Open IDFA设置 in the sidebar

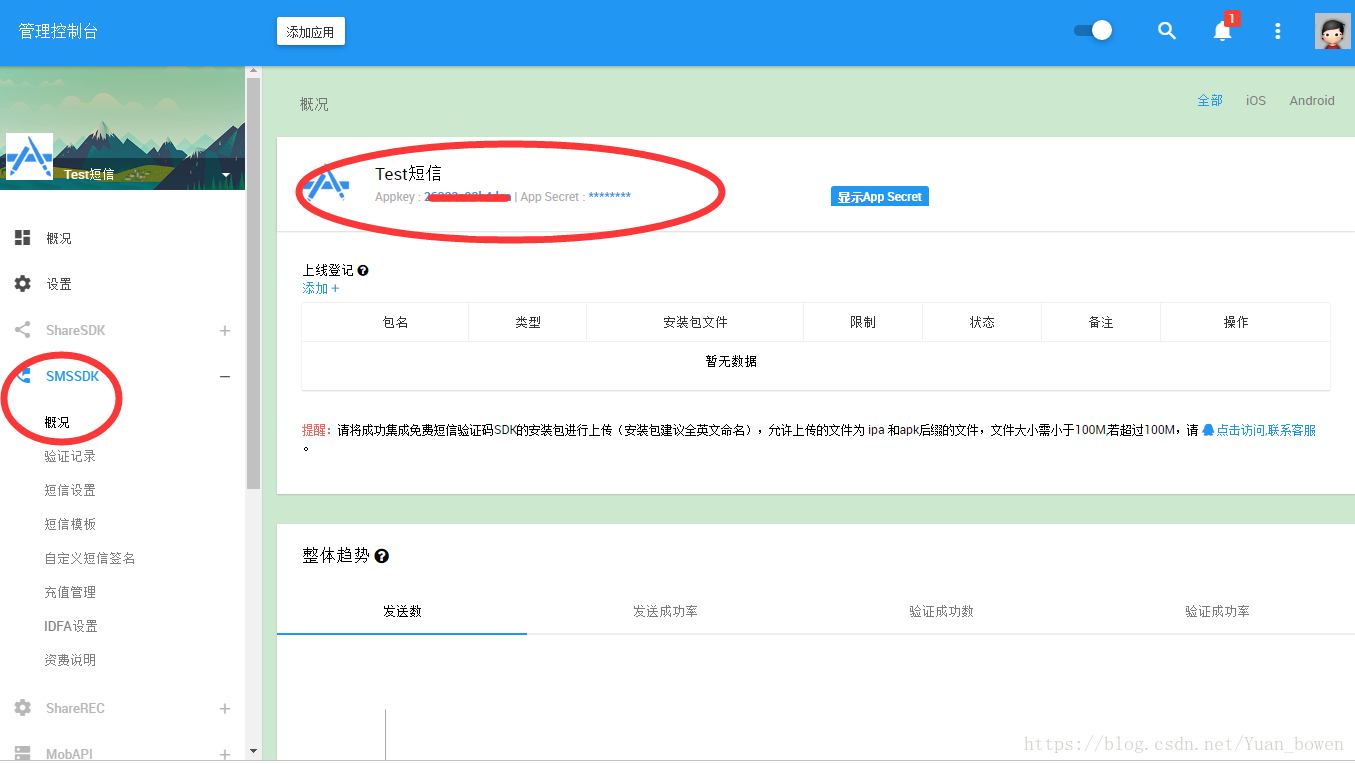pos(71,626)
